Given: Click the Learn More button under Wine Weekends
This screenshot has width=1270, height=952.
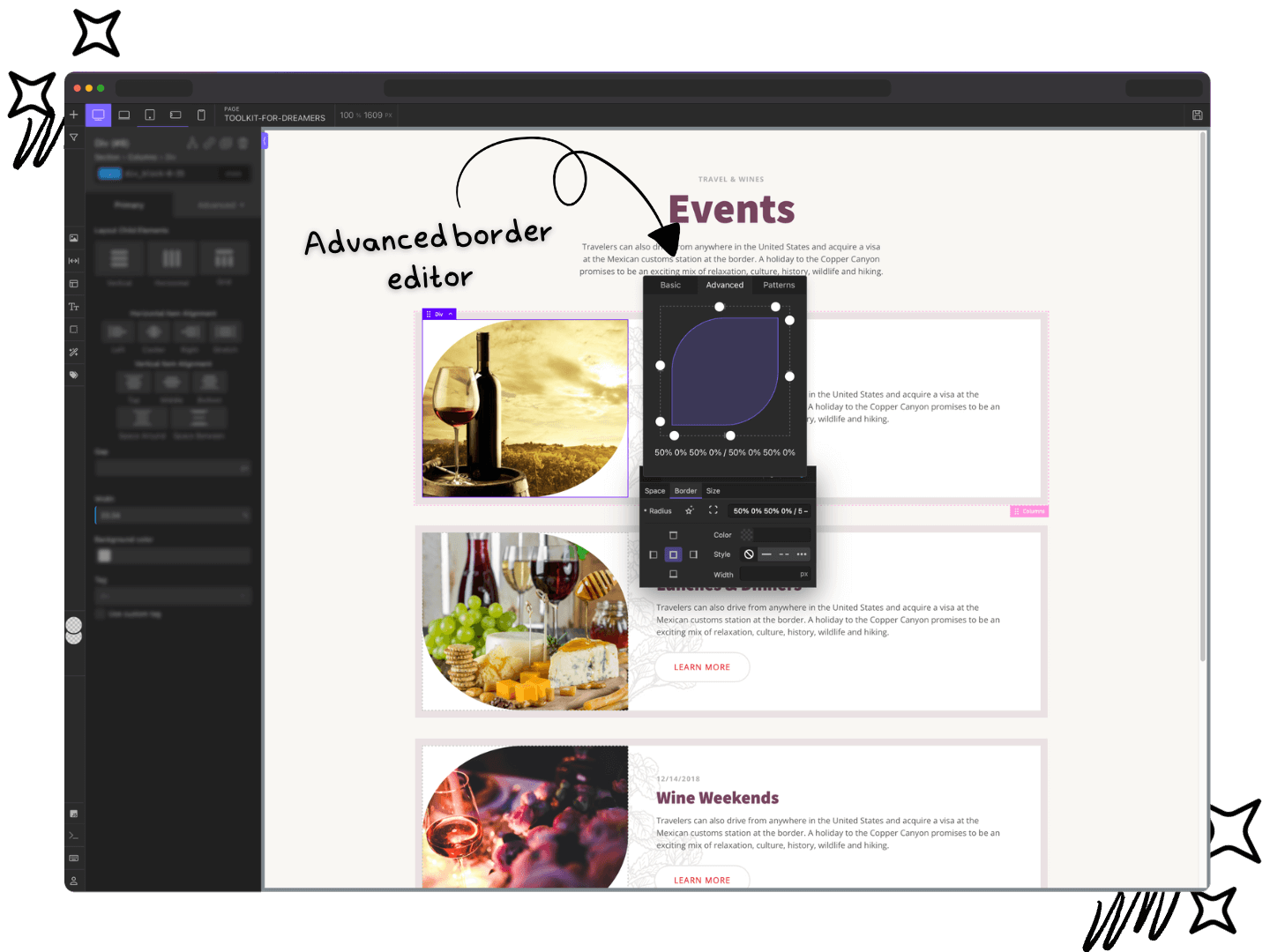Looking at the screenshot, I should tap(702, 879).
